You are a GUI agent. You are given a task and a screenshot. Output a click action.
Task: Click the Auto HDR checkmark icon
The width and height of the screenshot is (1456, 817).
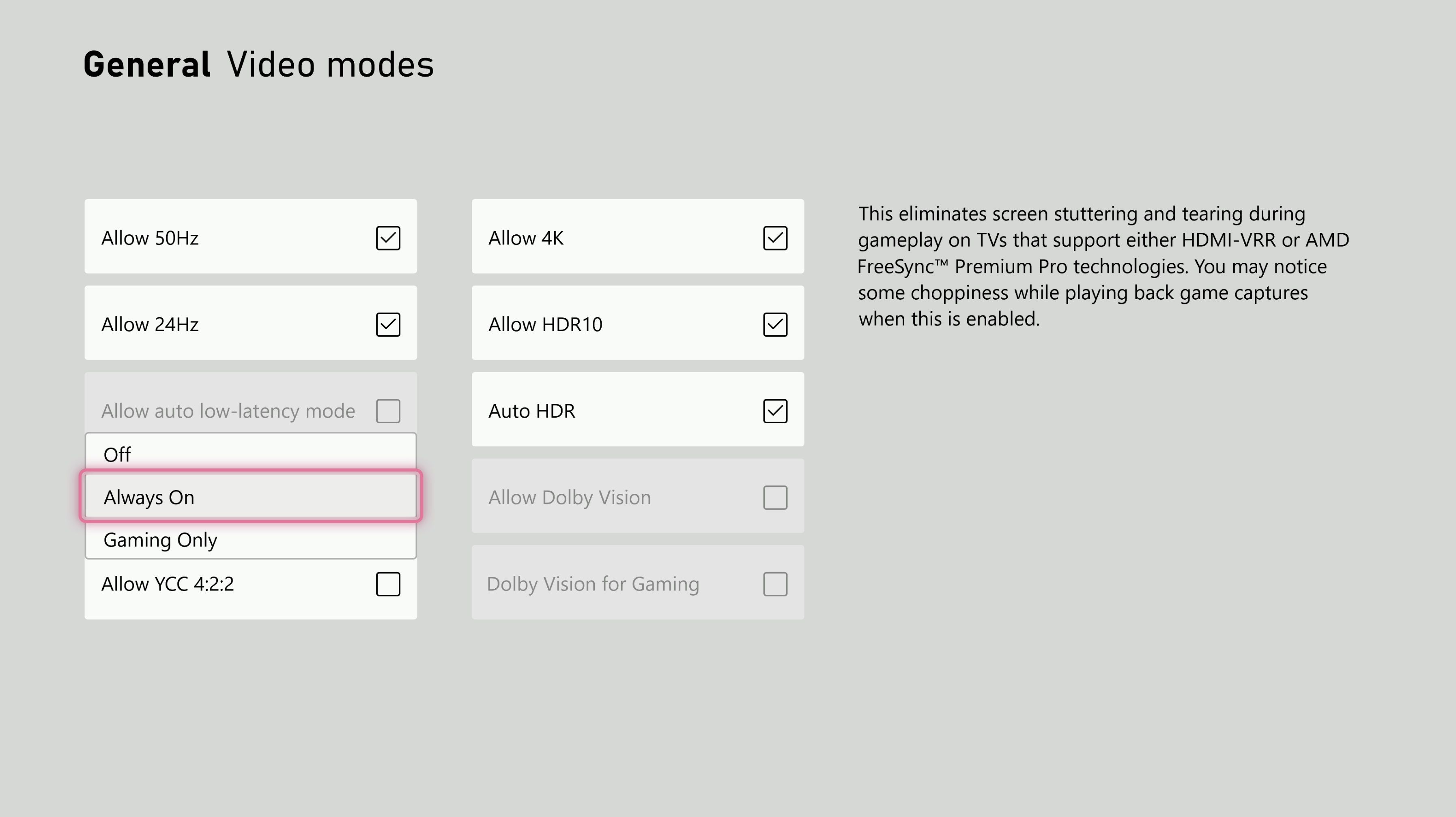(x=776, y=411)
